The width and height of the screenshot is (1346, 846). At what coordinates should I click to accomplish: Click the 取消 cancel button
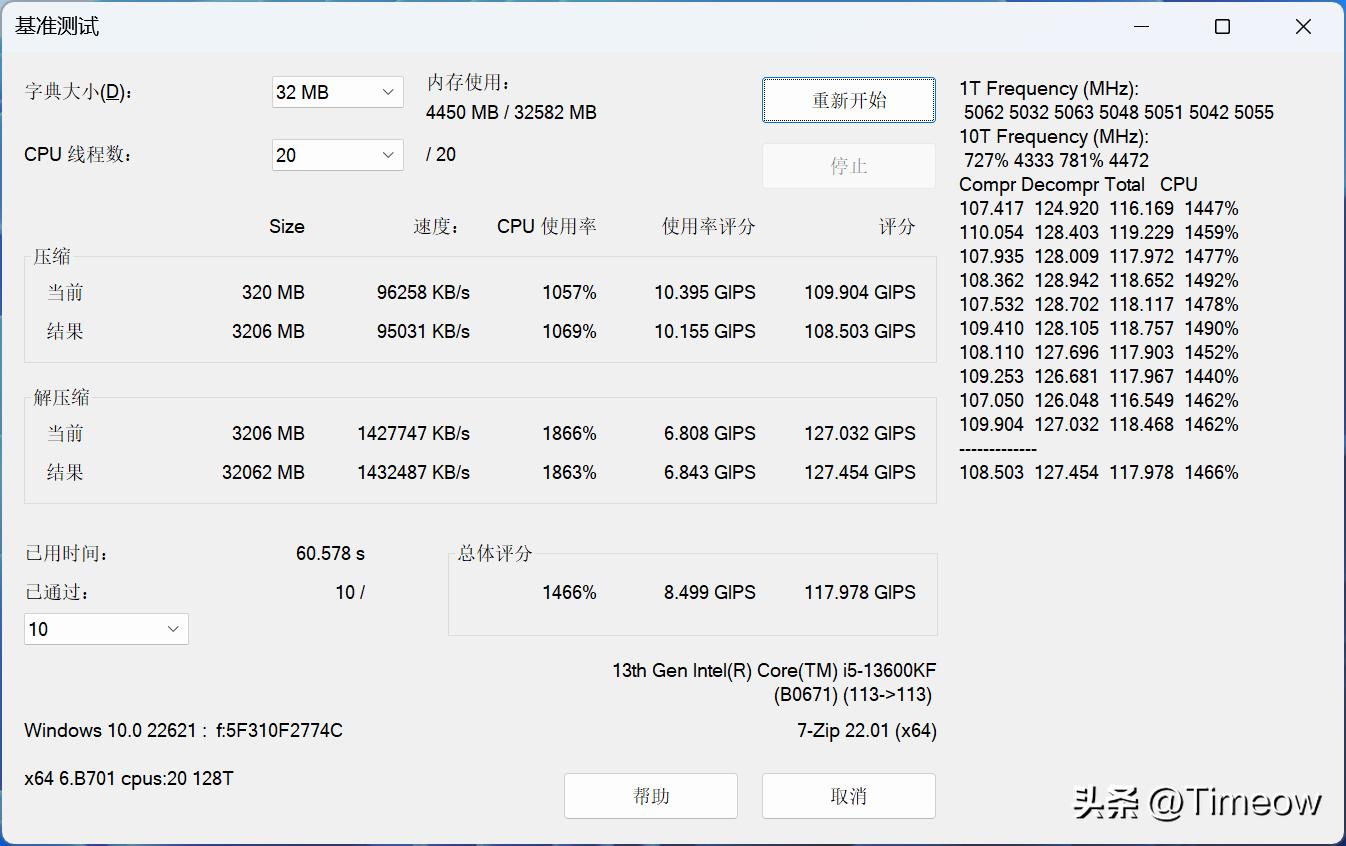click(848, 796)
